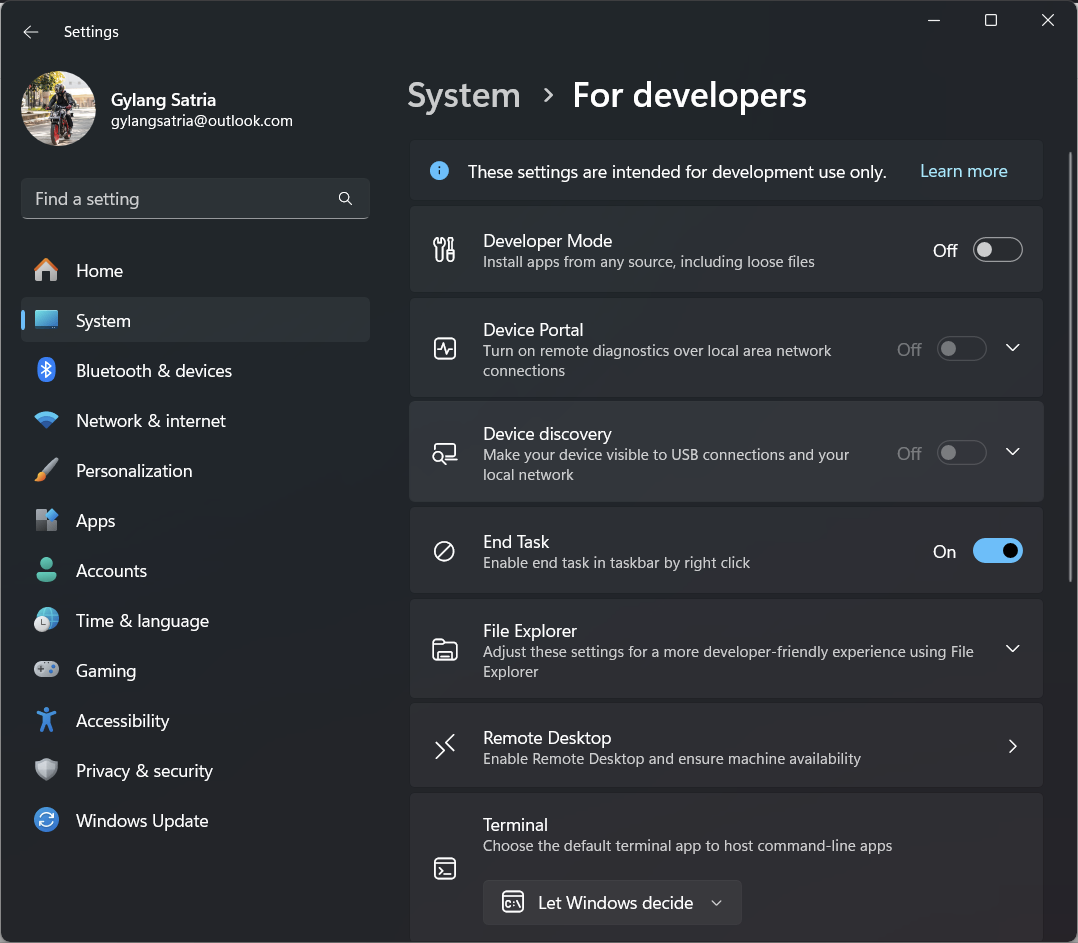This screenshot has height=943, width=1078.
Task: Click the Time & language globe icon
Action: click(46, 620)
